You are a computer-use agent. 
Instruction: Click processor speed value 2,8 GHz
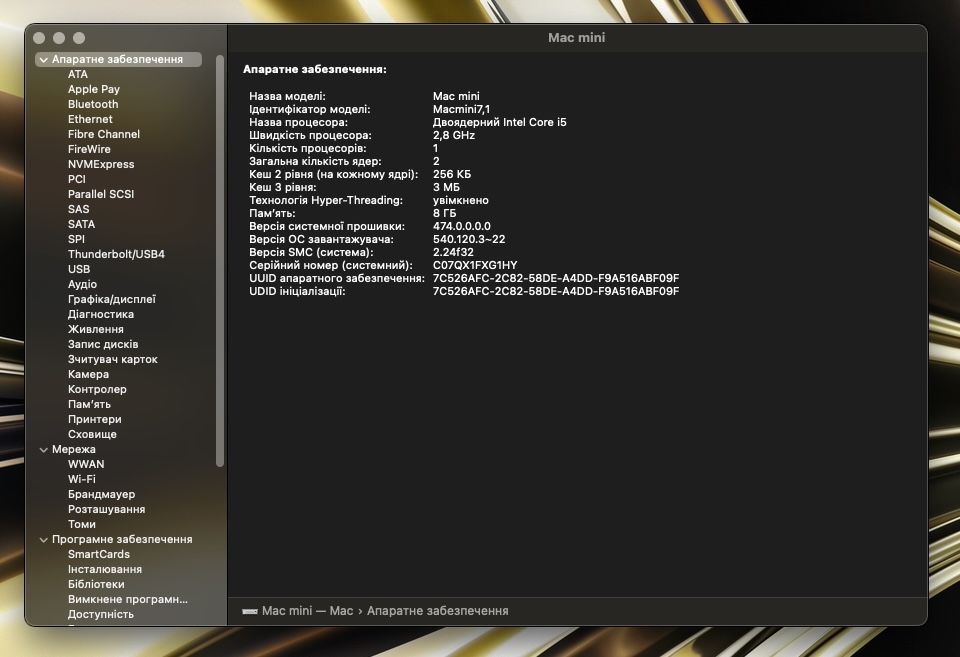click(454, 135)
